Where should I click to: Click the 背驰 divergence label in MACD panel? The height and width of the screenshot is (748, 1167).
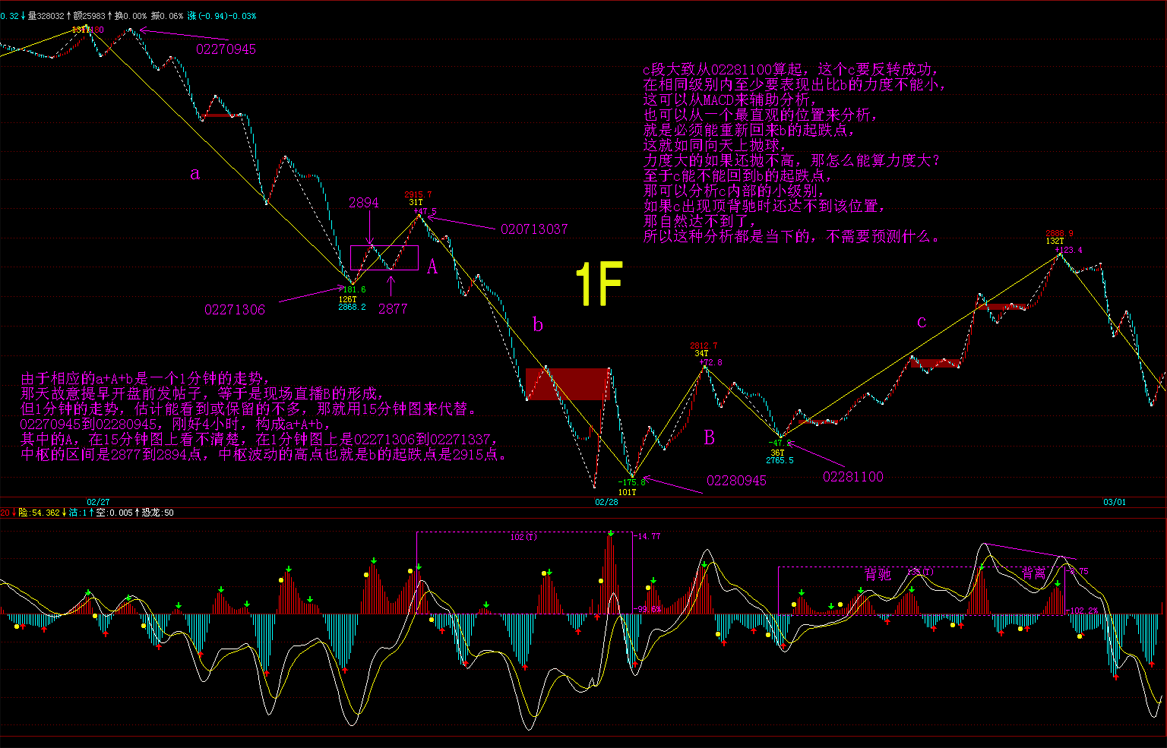click(x=878, y=575)
